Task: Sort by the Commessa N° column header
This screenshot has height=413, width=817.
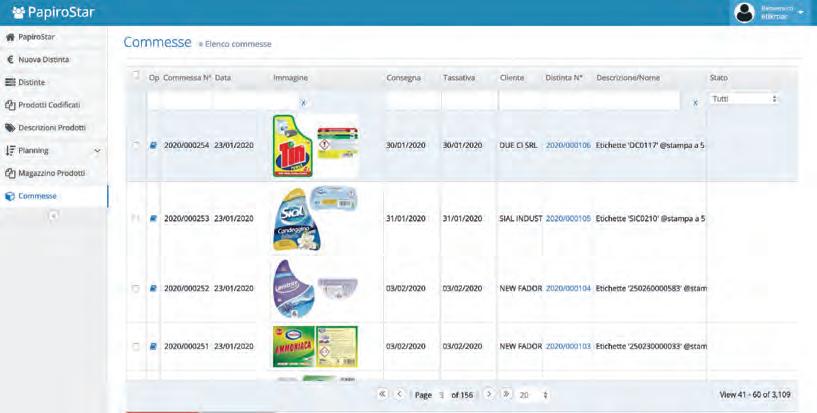Action: (x=187, y=78)
